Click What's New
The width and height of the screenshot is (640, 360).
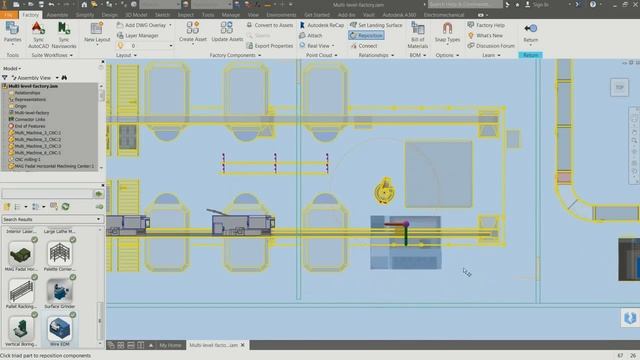pyautogui.click(x=485, y=36)
